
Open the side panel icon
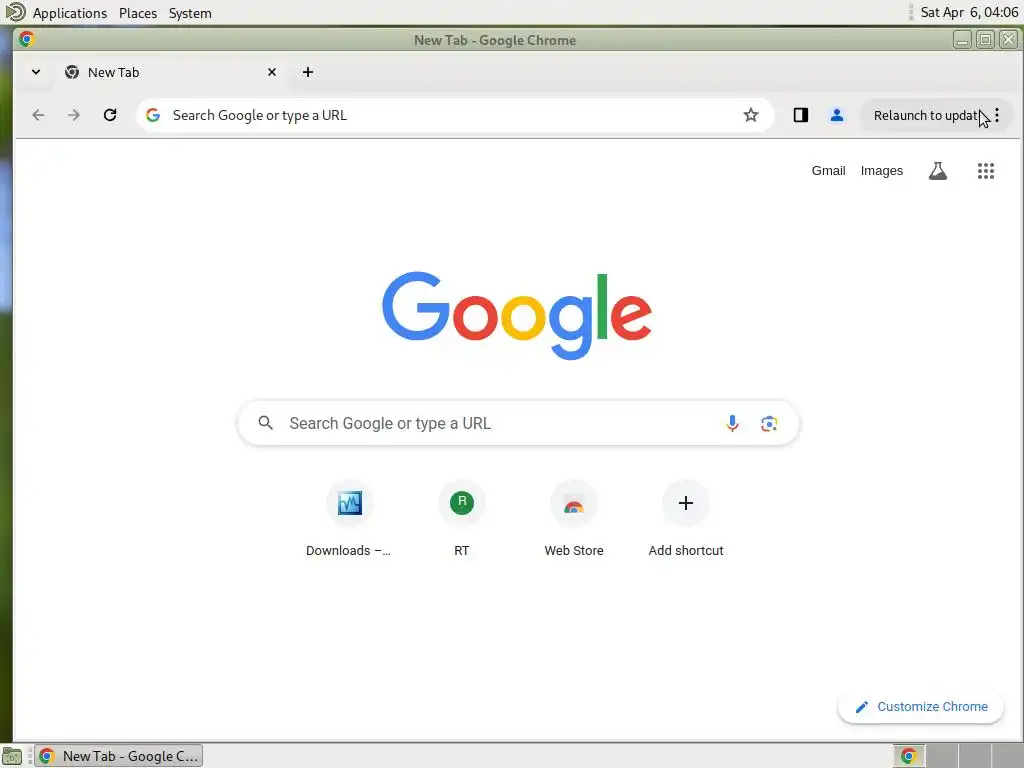tap(801, 116)
